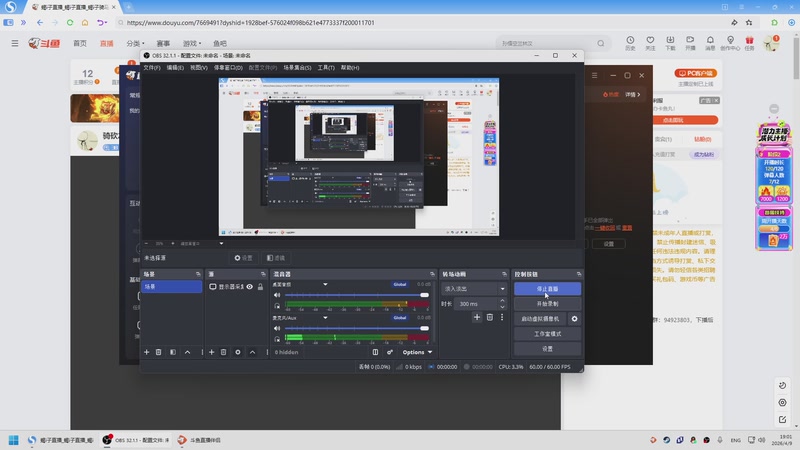Select the scene item in Scenes list
This screenshot has height=450, width=800.
click(x=171, y=287)
